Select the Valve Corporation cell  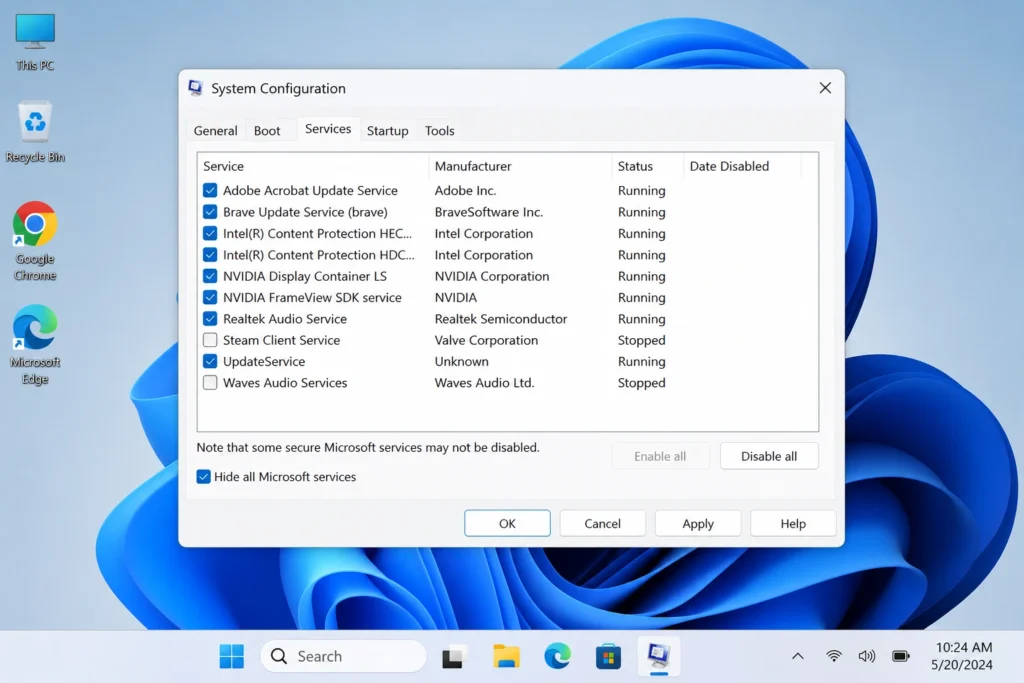point(487,340)
